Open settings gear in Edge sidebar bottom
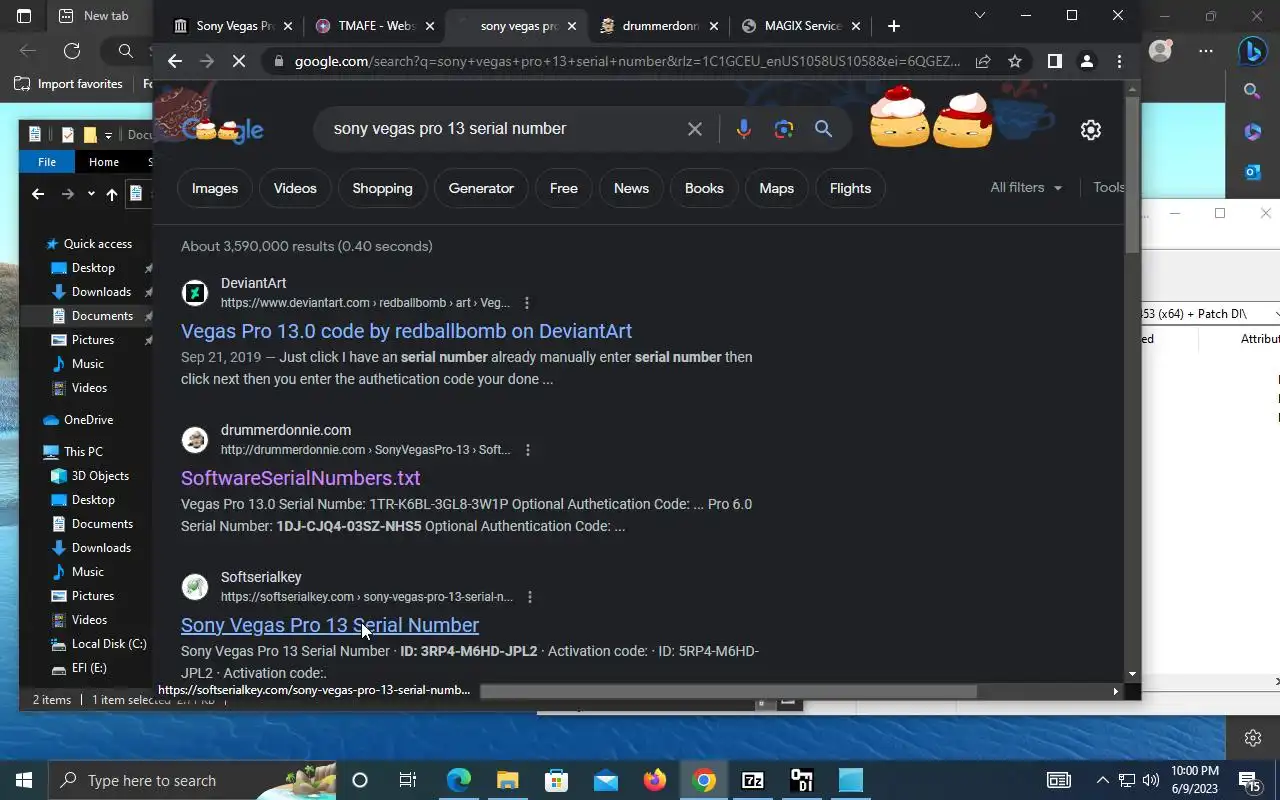The image size is (1280, 800). pos(1253,738)
